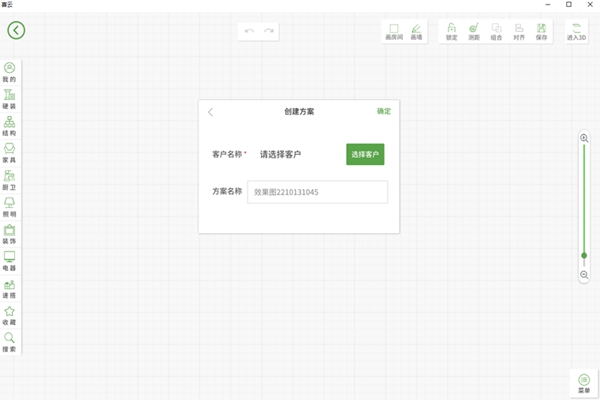Click the zoom slider green handle
The width and height of the screenshot is (600, 400).
584,255
